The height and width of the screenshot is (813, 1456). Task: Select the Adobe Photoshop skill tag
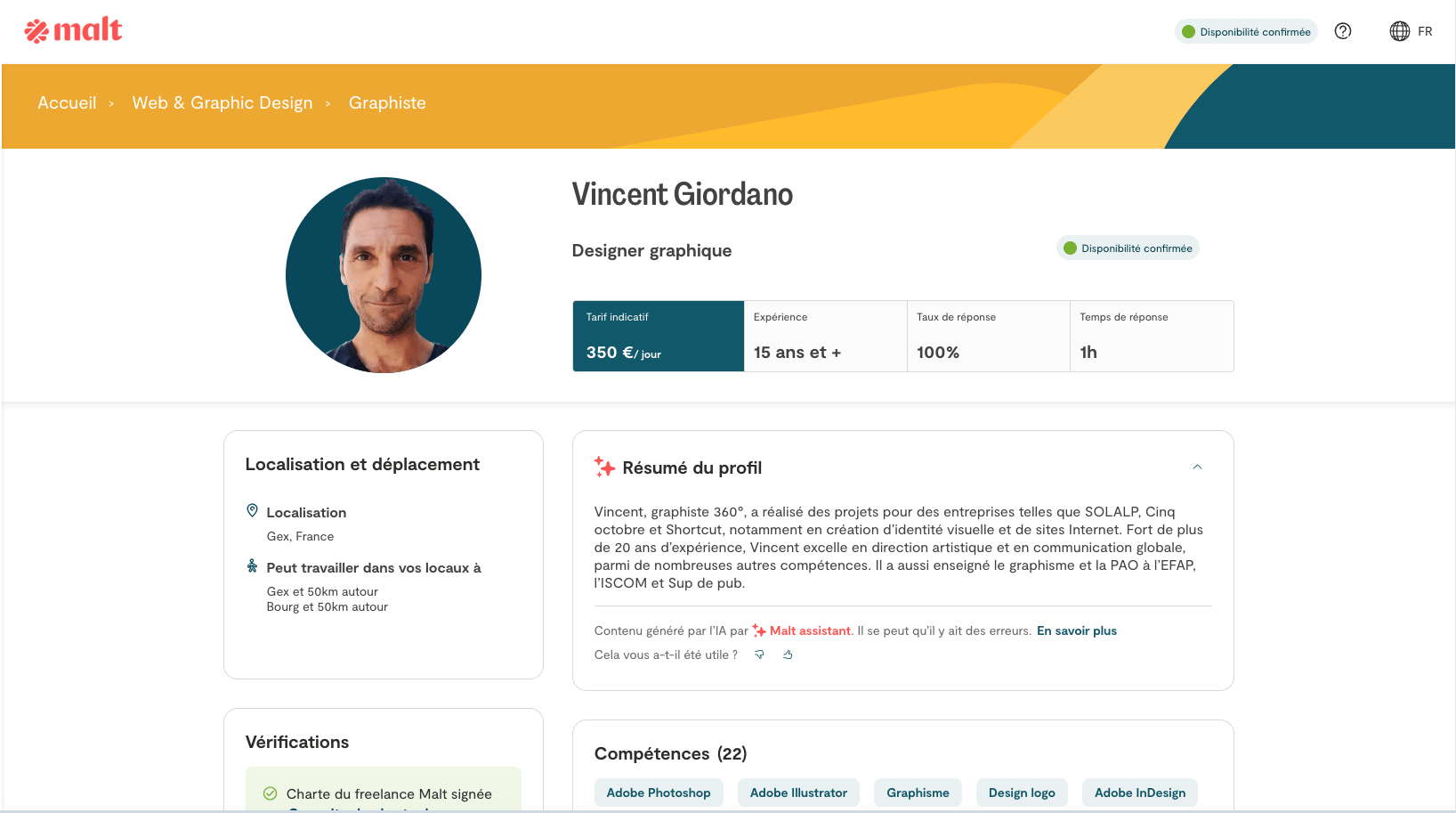[x=659, y=793]
